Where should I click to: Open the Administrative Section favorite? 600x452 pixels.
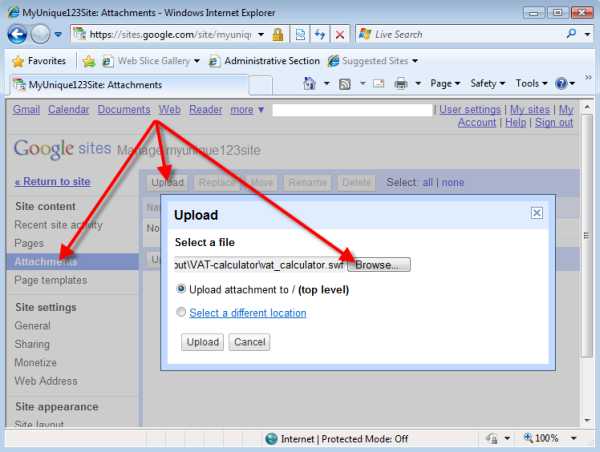pyautogui.click(x=264, y=61)
